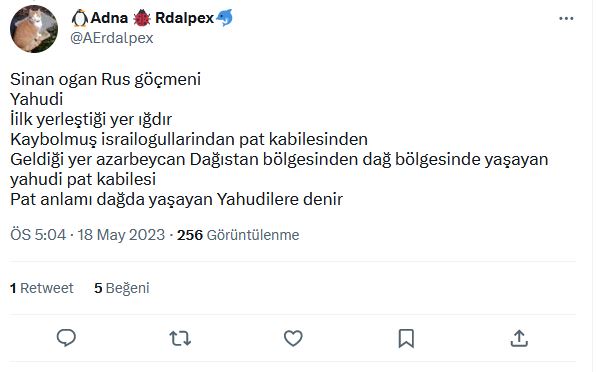Retweet this post using the arrows icon
Screen dimensions: 597x372
coord(180,338)
